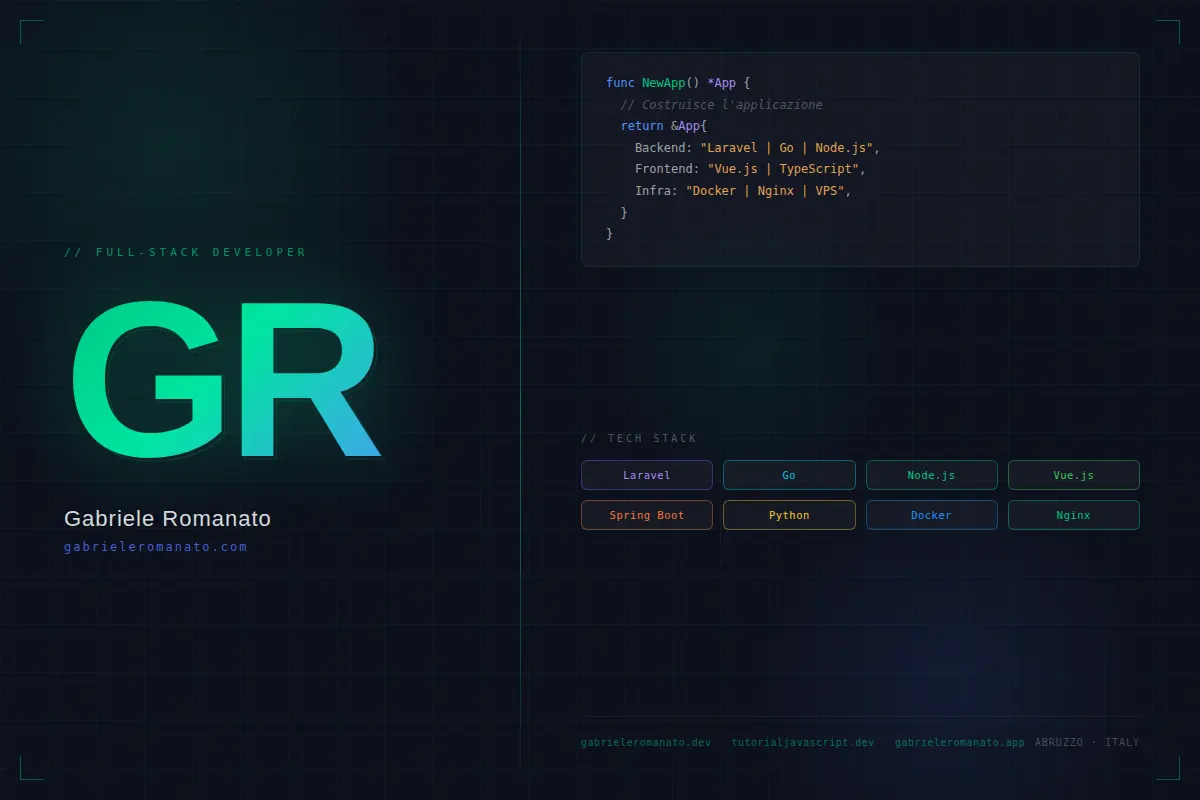Open tutorialjavascript.dev footer link
Image resolution: width=1200 pixels, height=800 pixels.
pyautogui.click(x=803, y=742)
